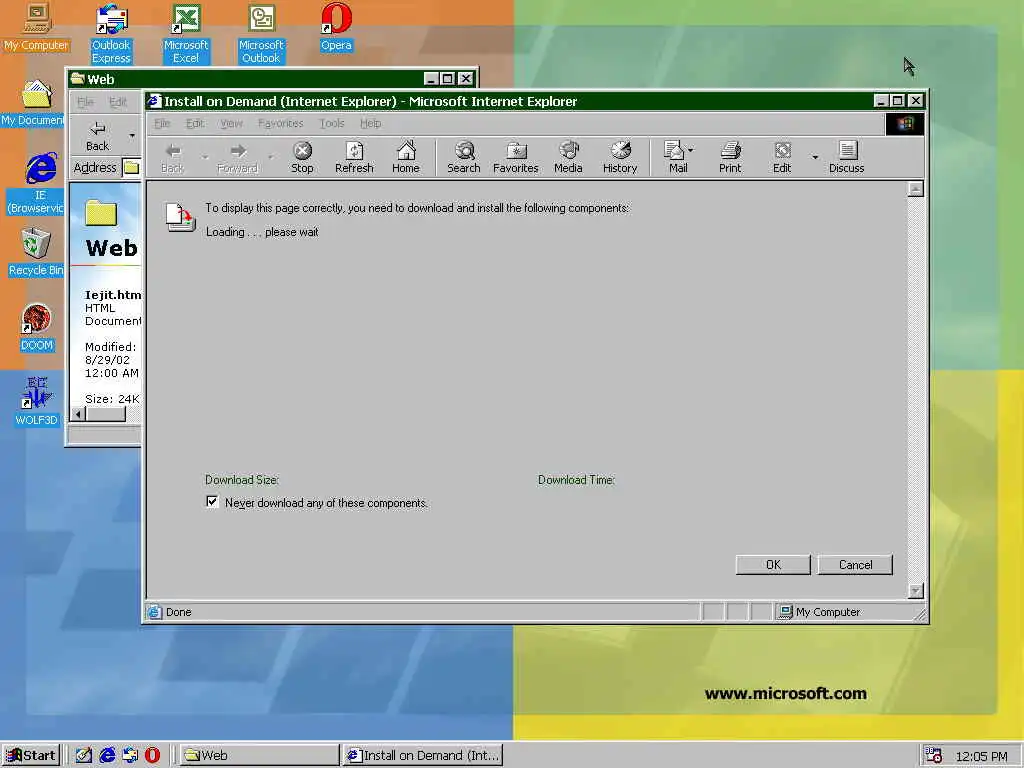Click the Windows logo throbber icon
The image size is (1024, 768).
click(904, 124)
